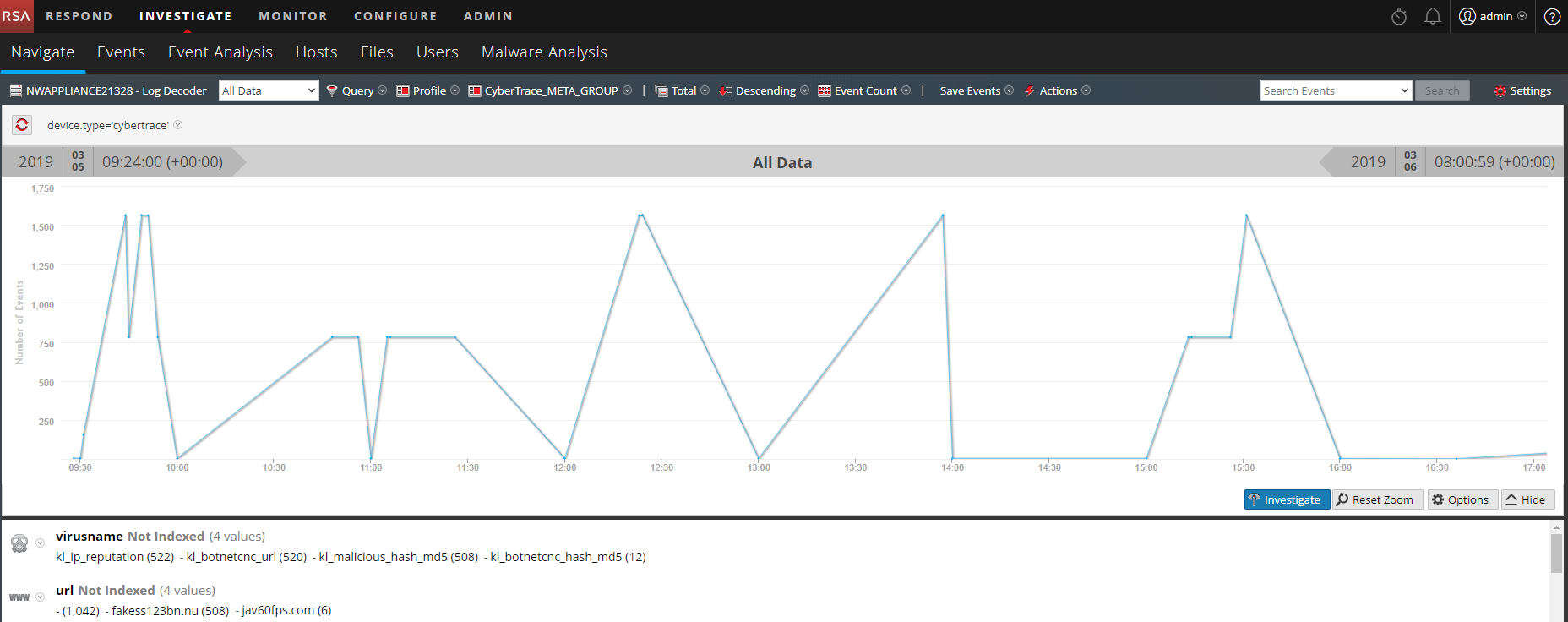
Task: Open the Search Events combo box
Action: 1336,90
